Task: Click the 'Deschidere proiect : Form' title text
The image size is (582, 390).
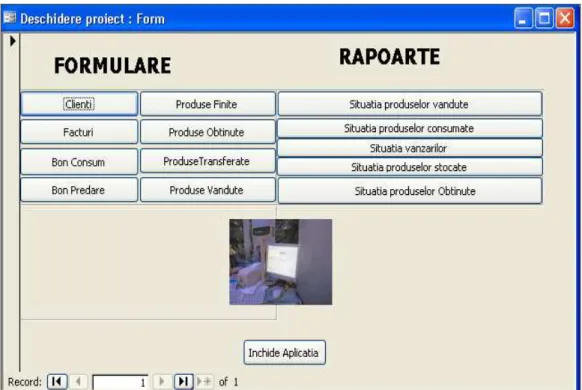Action: (92, 19)
